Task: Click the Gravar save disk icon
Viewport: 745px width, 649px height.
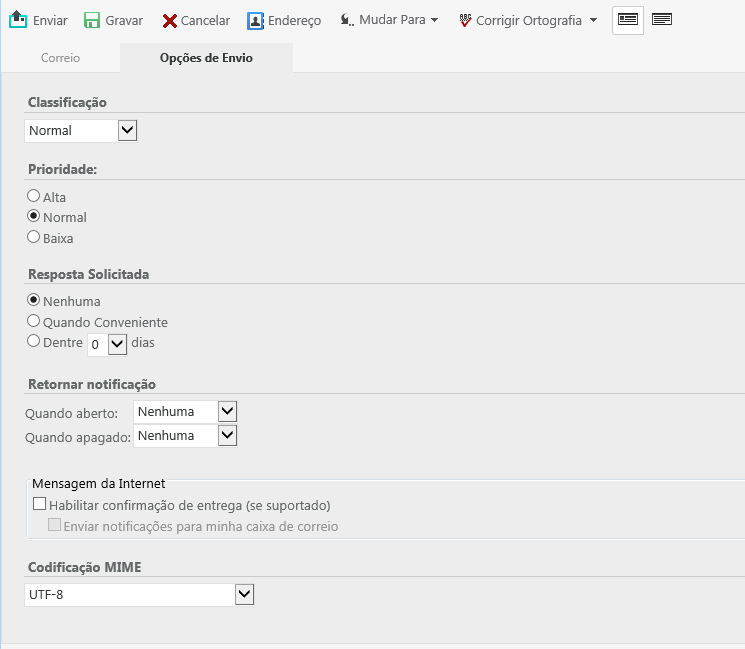Action: click(x=92, y=20)
